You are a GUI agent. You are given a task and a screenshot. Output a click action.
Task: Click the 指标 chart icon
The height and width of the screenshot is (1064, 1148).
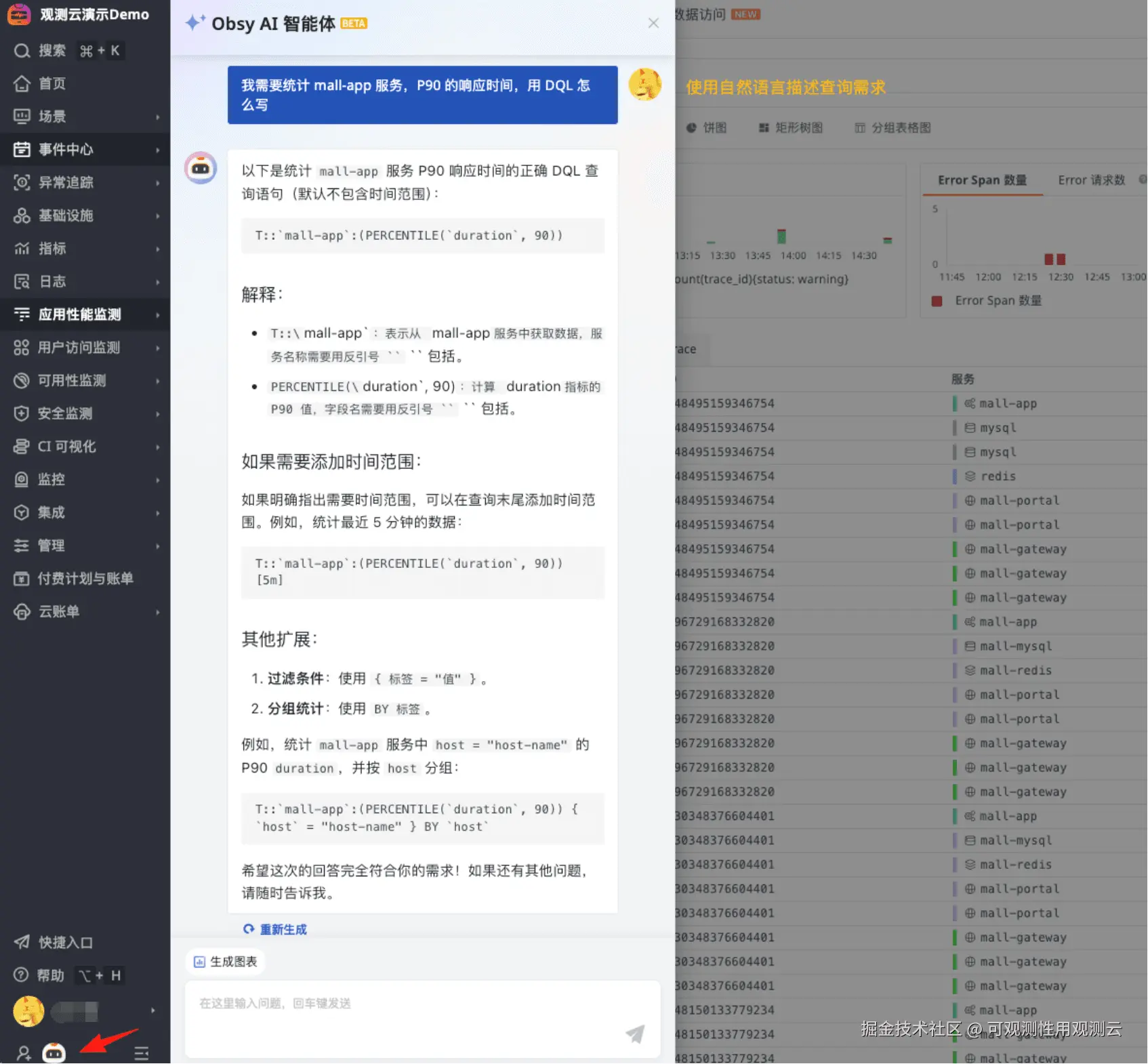pos(22,249)
